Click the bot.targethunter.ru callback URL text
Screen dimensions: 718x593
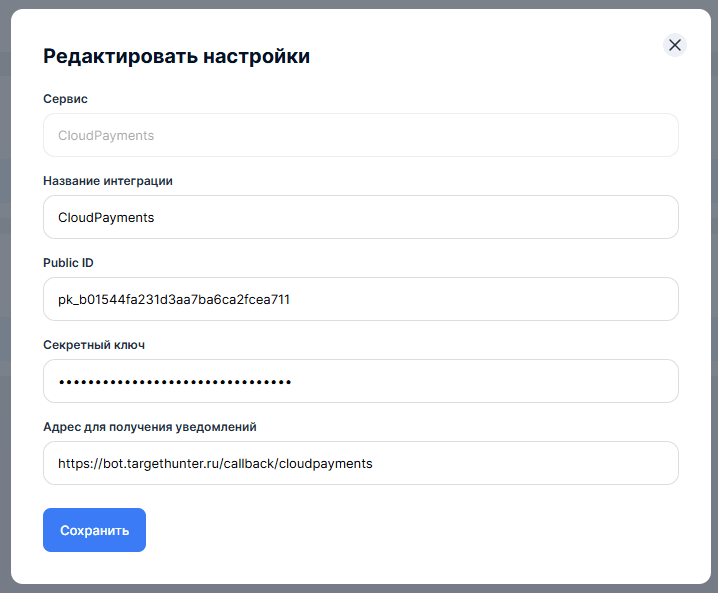(x=215, y=463)
